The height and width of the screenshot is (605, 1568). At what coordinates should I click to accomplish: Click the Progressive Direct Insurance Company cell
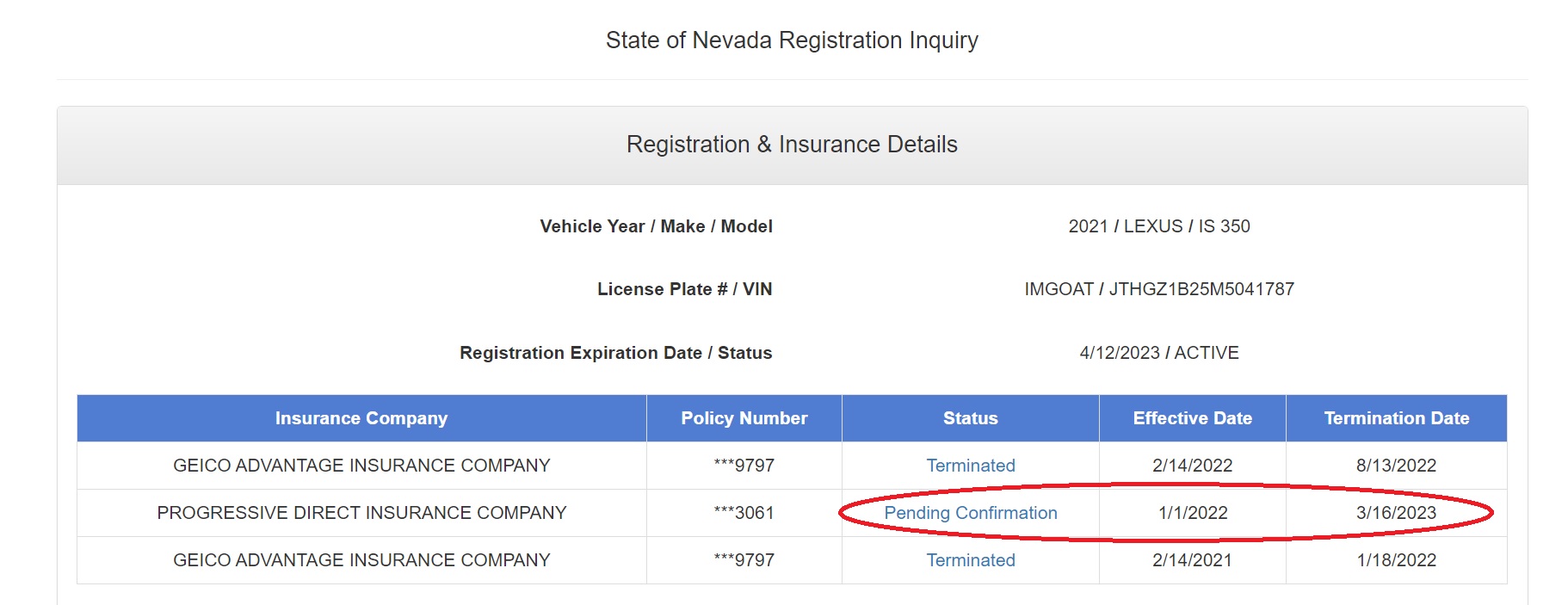[361, 513]
